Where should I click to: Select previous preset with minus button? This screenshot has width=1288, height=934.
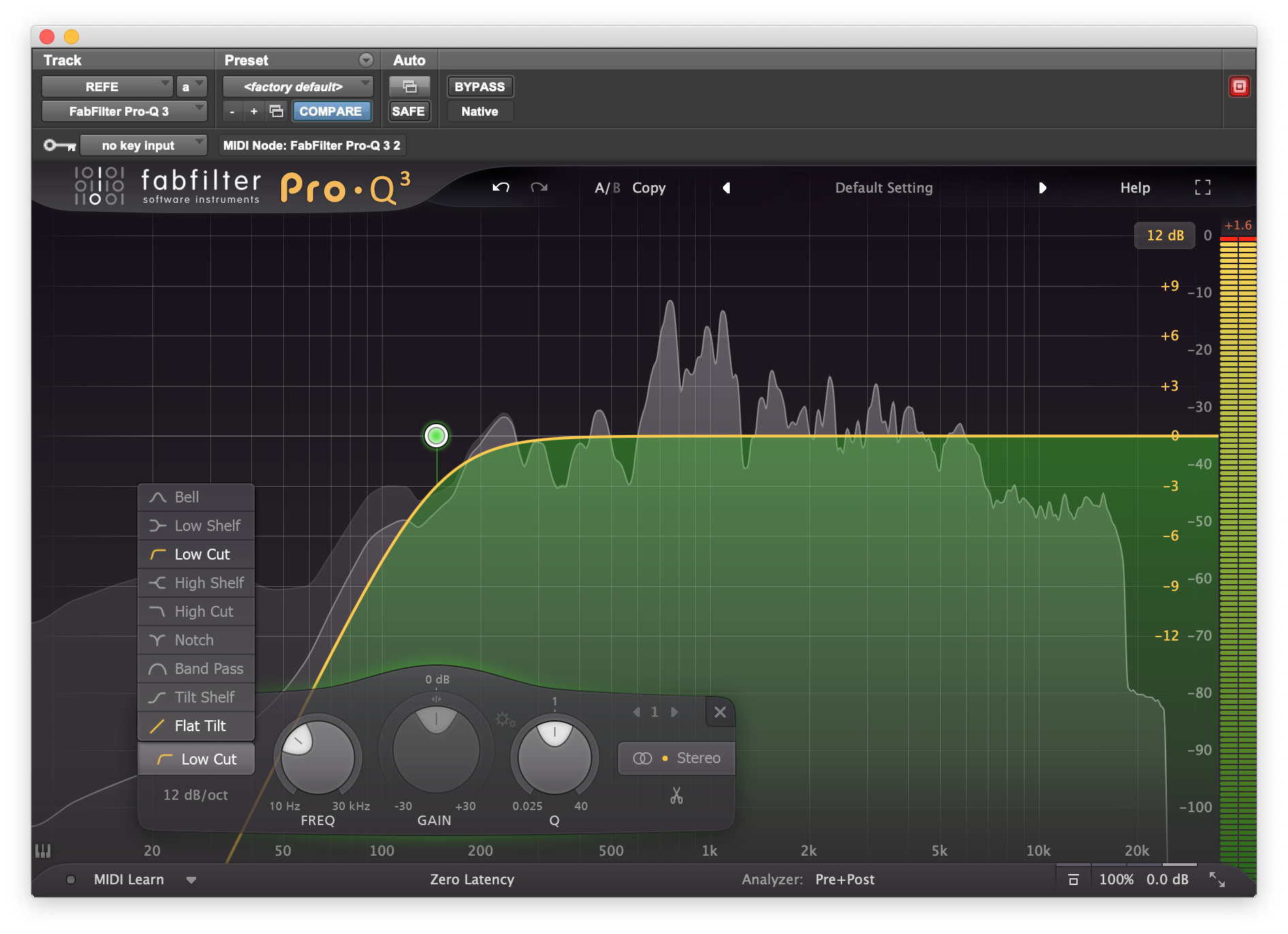pos(232,111)
